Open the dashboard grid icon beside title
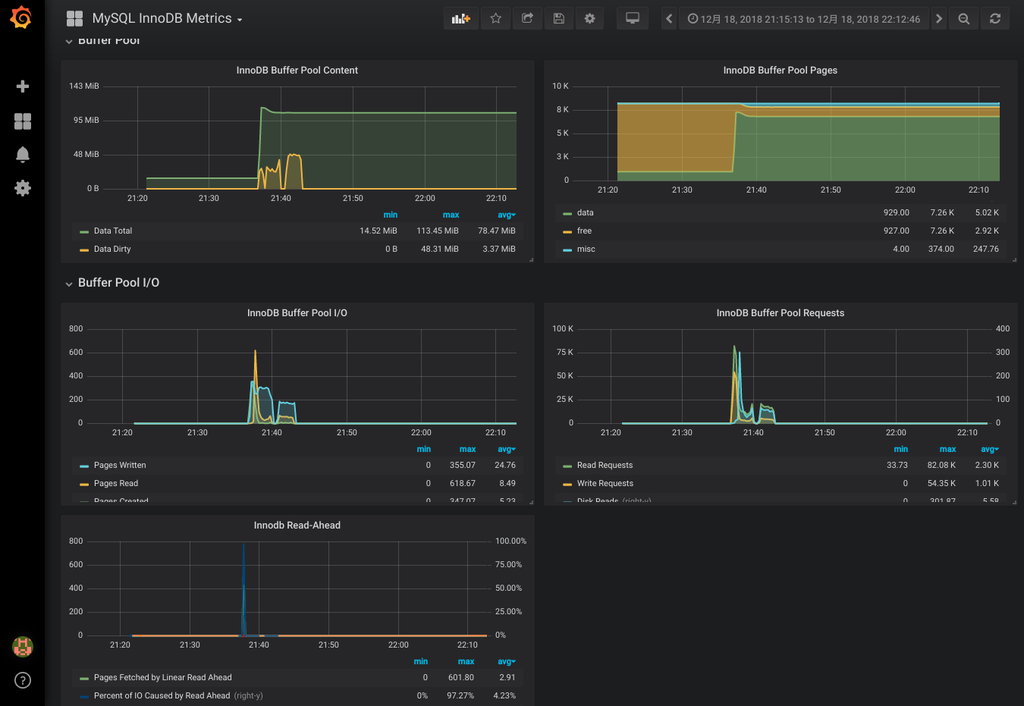 (74, 18)
